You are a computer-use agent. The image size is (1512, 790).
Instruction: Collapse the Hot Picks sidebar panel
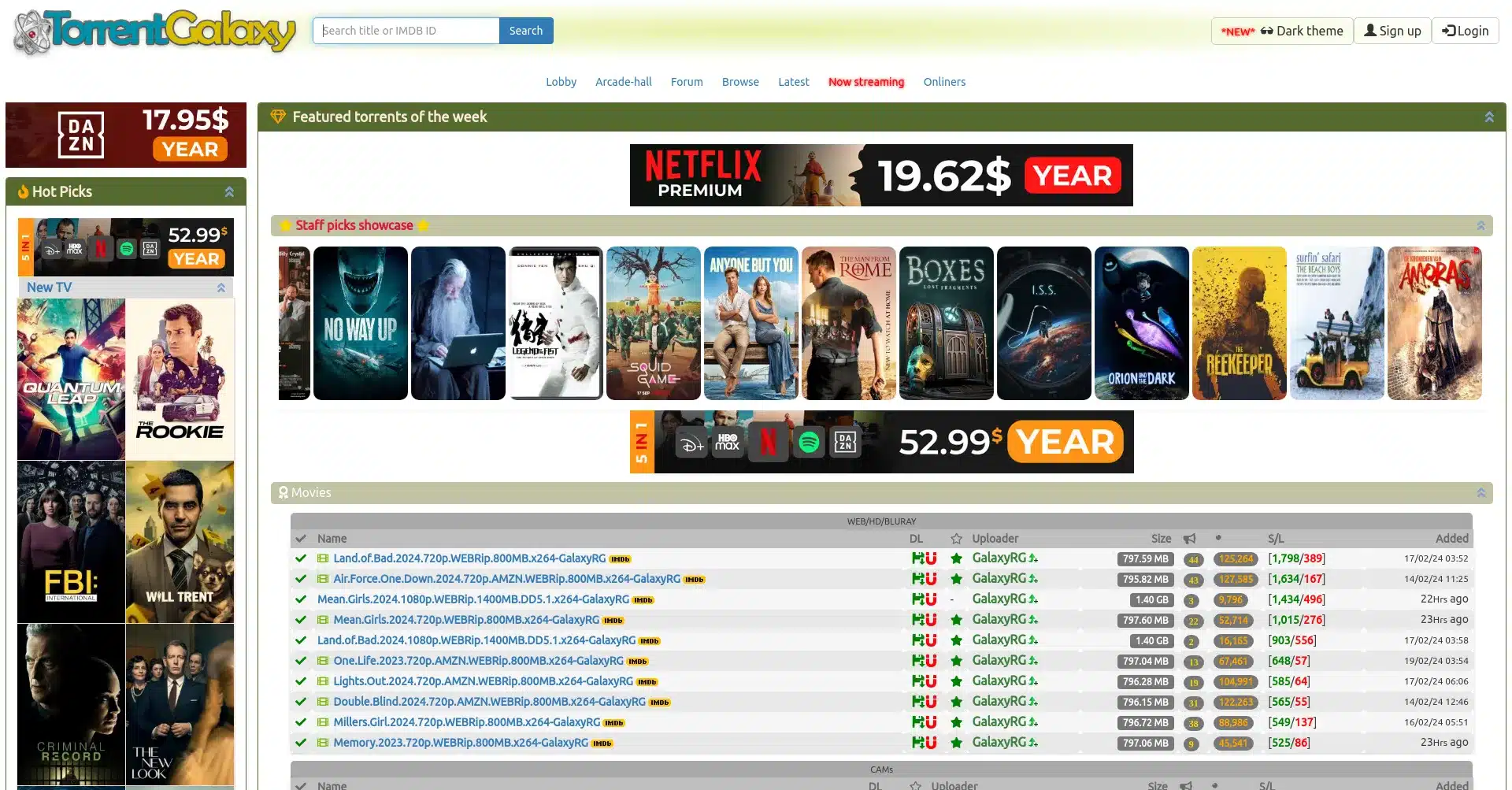coord(229,191)
